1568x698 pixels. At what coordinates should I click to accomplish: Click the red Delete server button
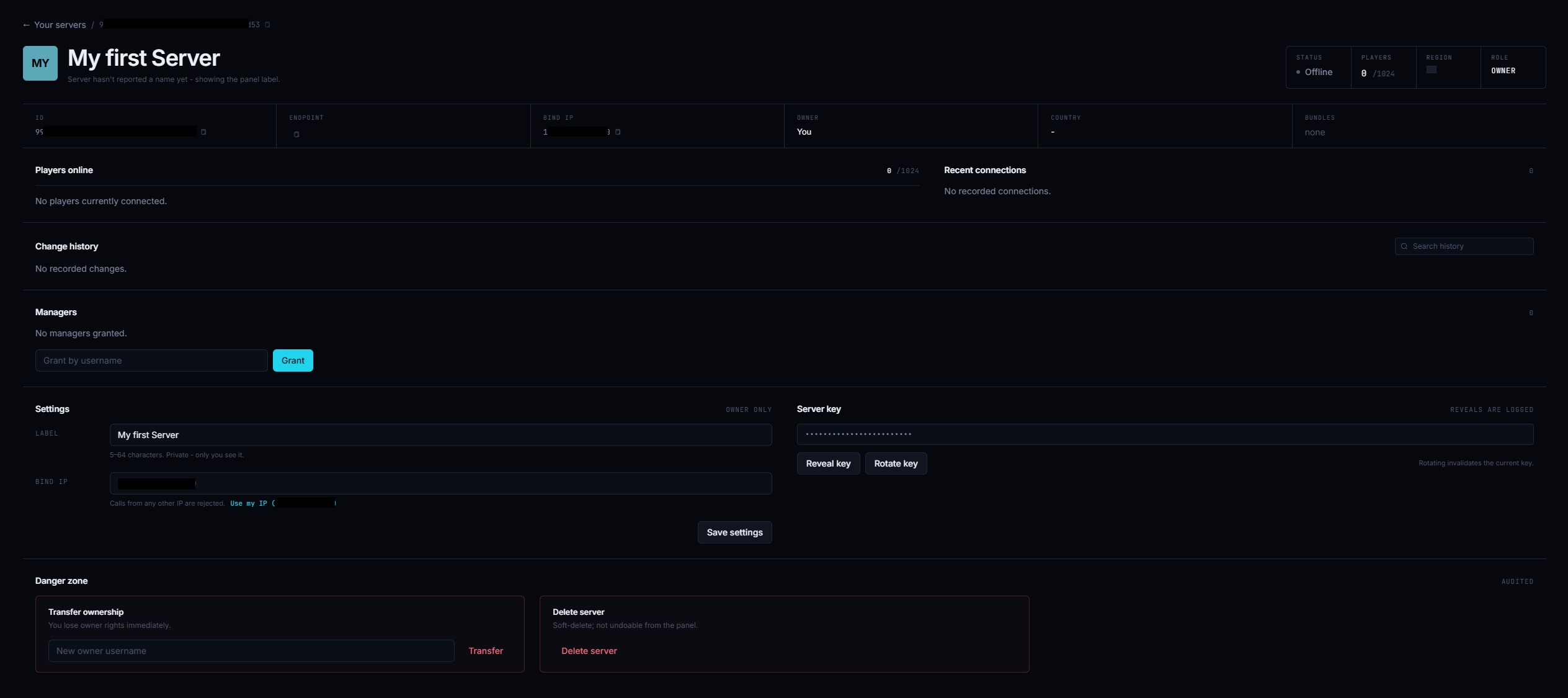[589, 651]
